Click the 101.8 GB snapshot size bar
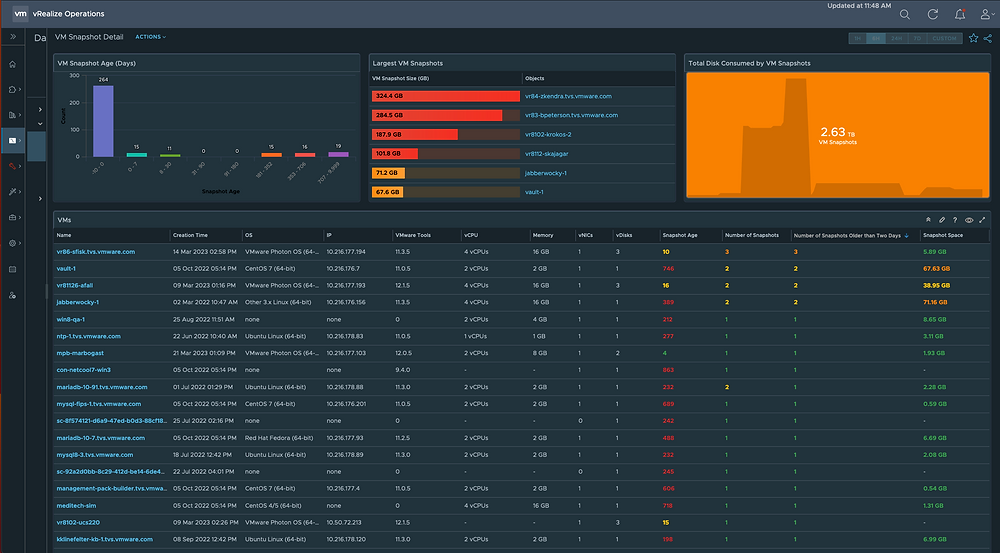 (x=395, y=154)
